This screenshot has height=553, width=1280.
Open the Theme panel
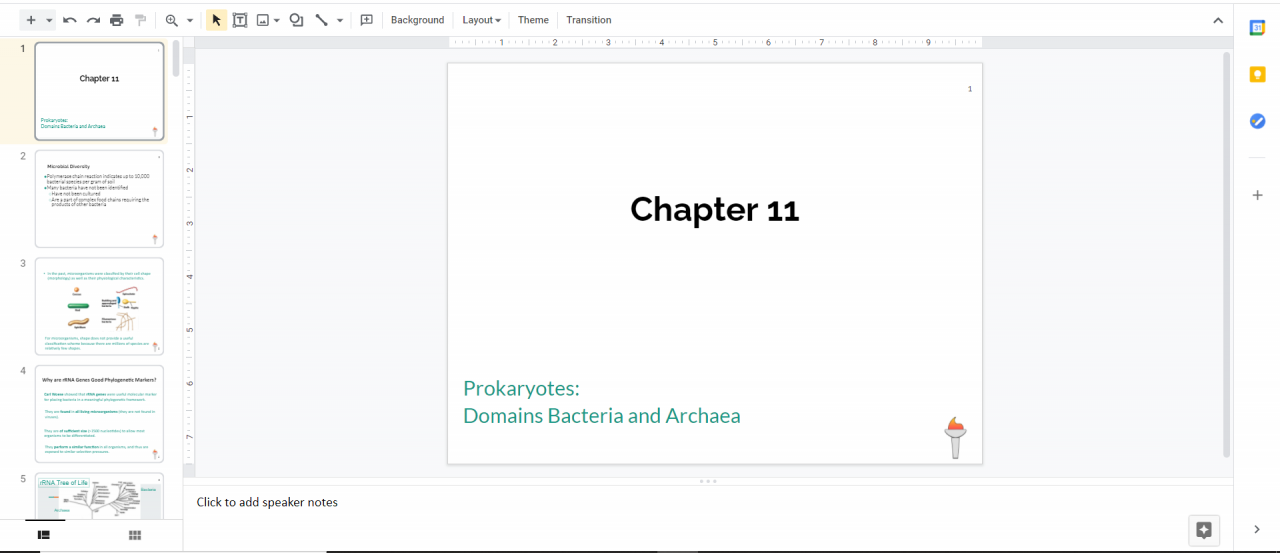[533, 20]
